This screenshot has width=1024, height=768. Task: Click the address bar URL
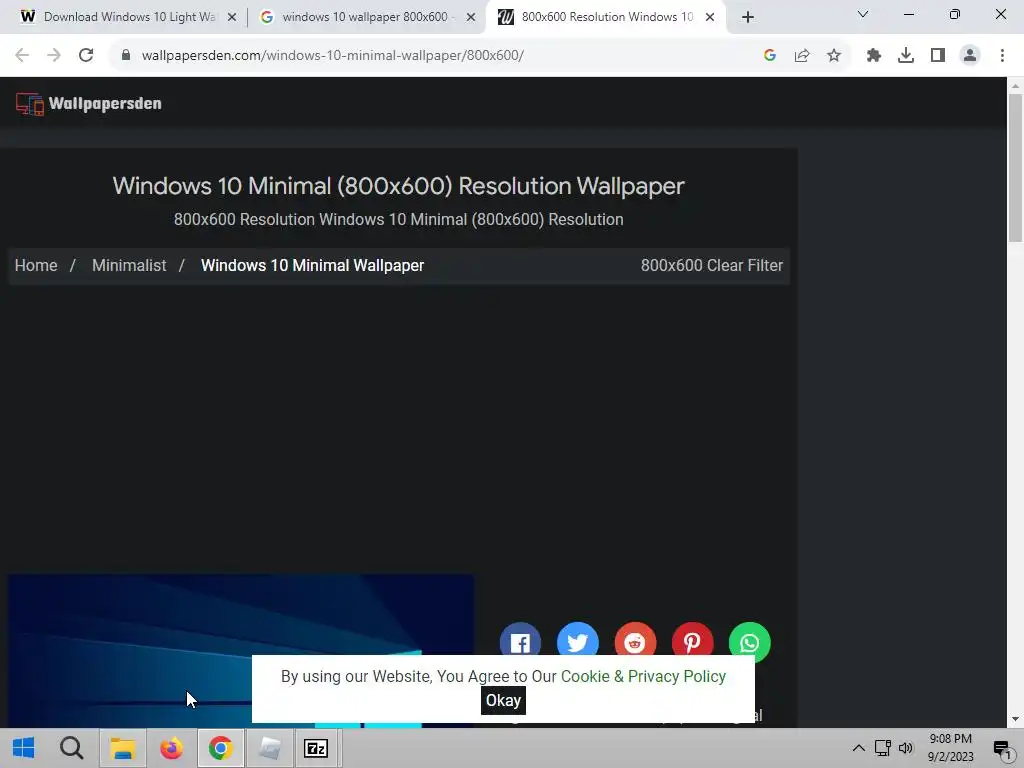tap(333, 56)
